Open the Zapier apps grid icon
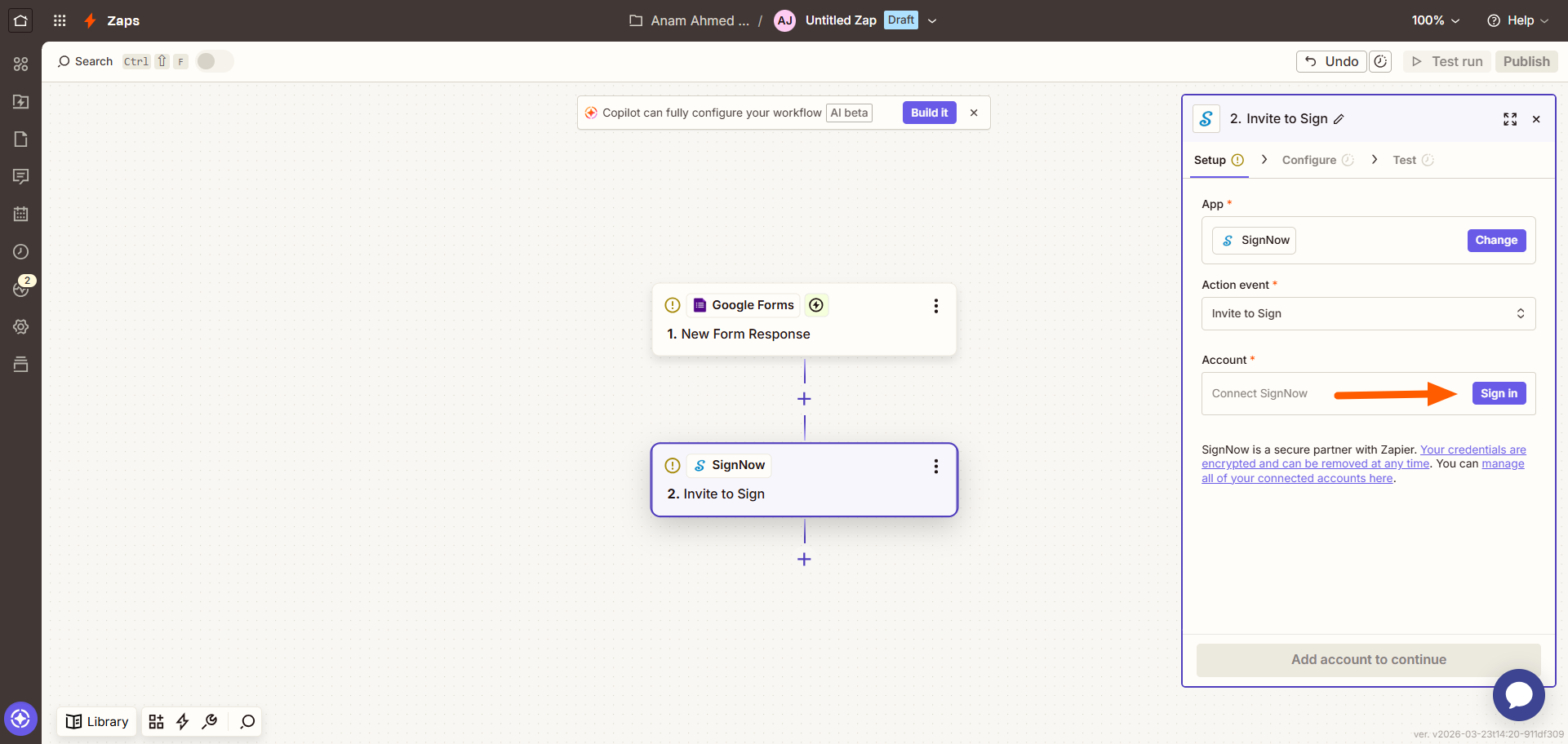 (58, 20)
